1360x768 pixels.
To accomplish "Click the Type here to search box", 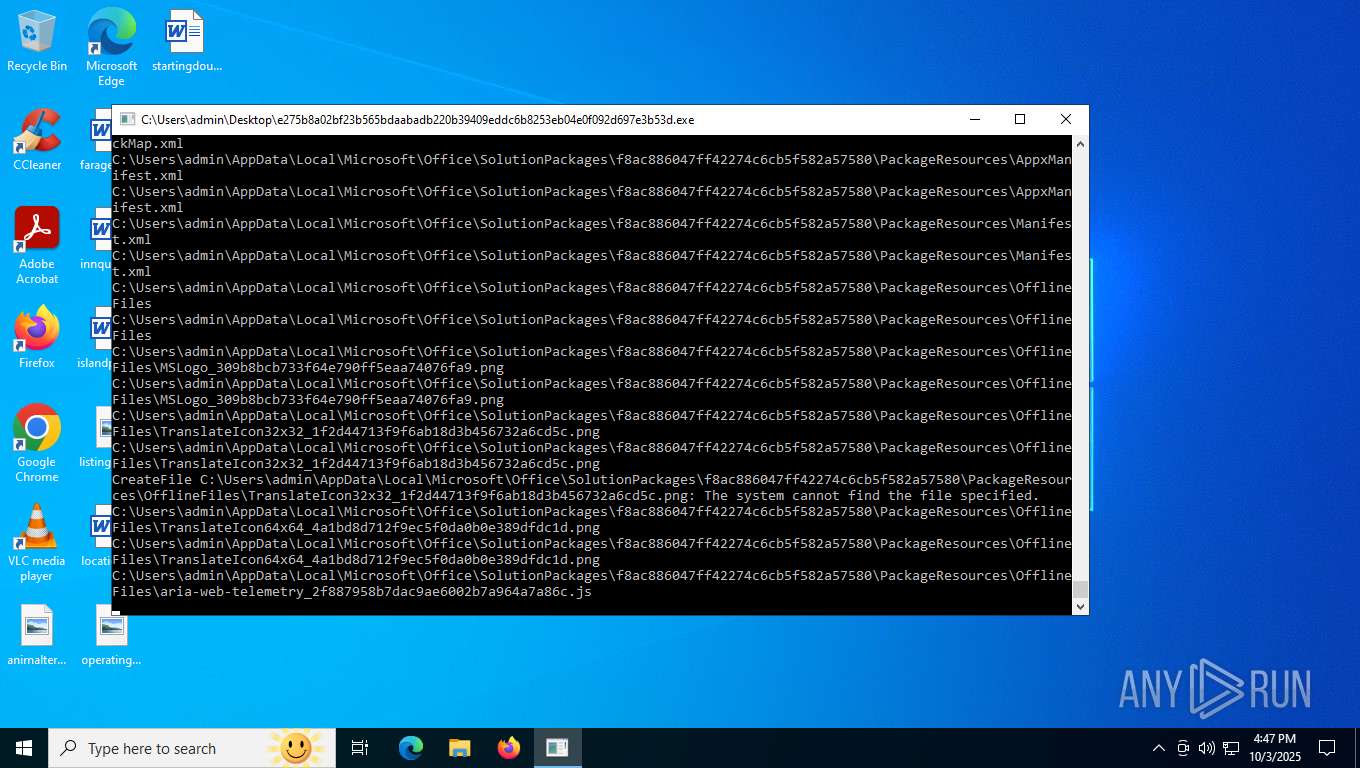I will pyautogui.click(x=191, y=748).
